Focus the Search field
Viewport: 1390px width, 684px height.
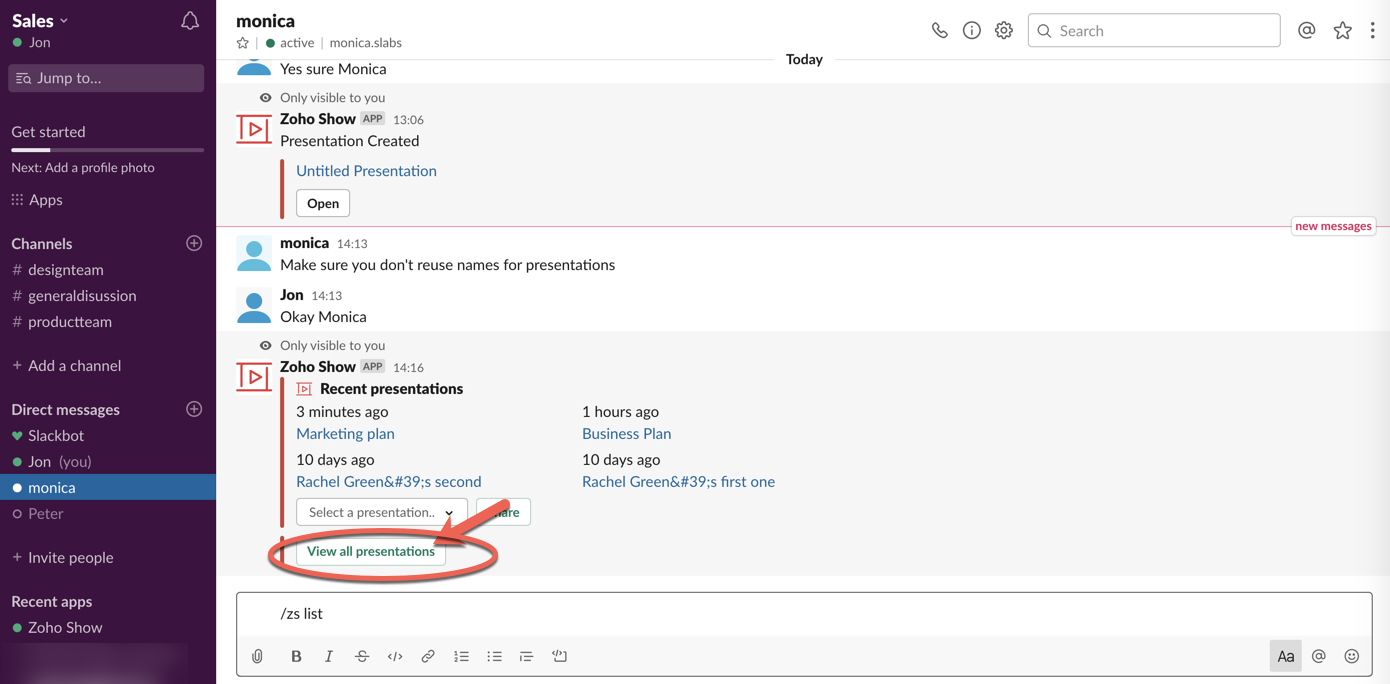pos(1154,31)
